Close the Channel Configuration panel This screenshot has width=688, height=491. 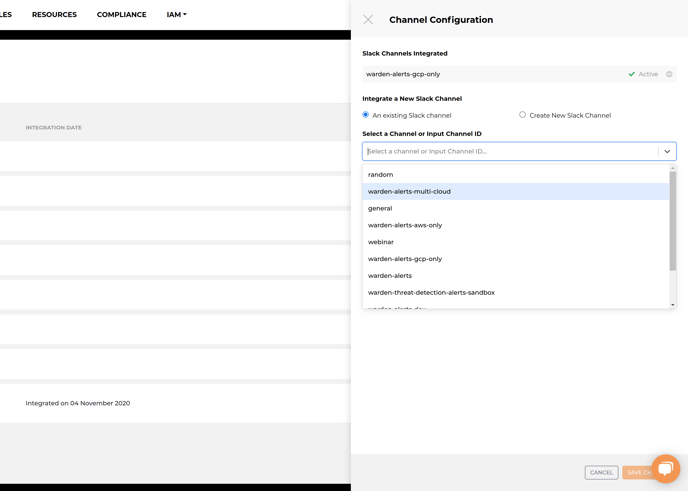[368, 20]
